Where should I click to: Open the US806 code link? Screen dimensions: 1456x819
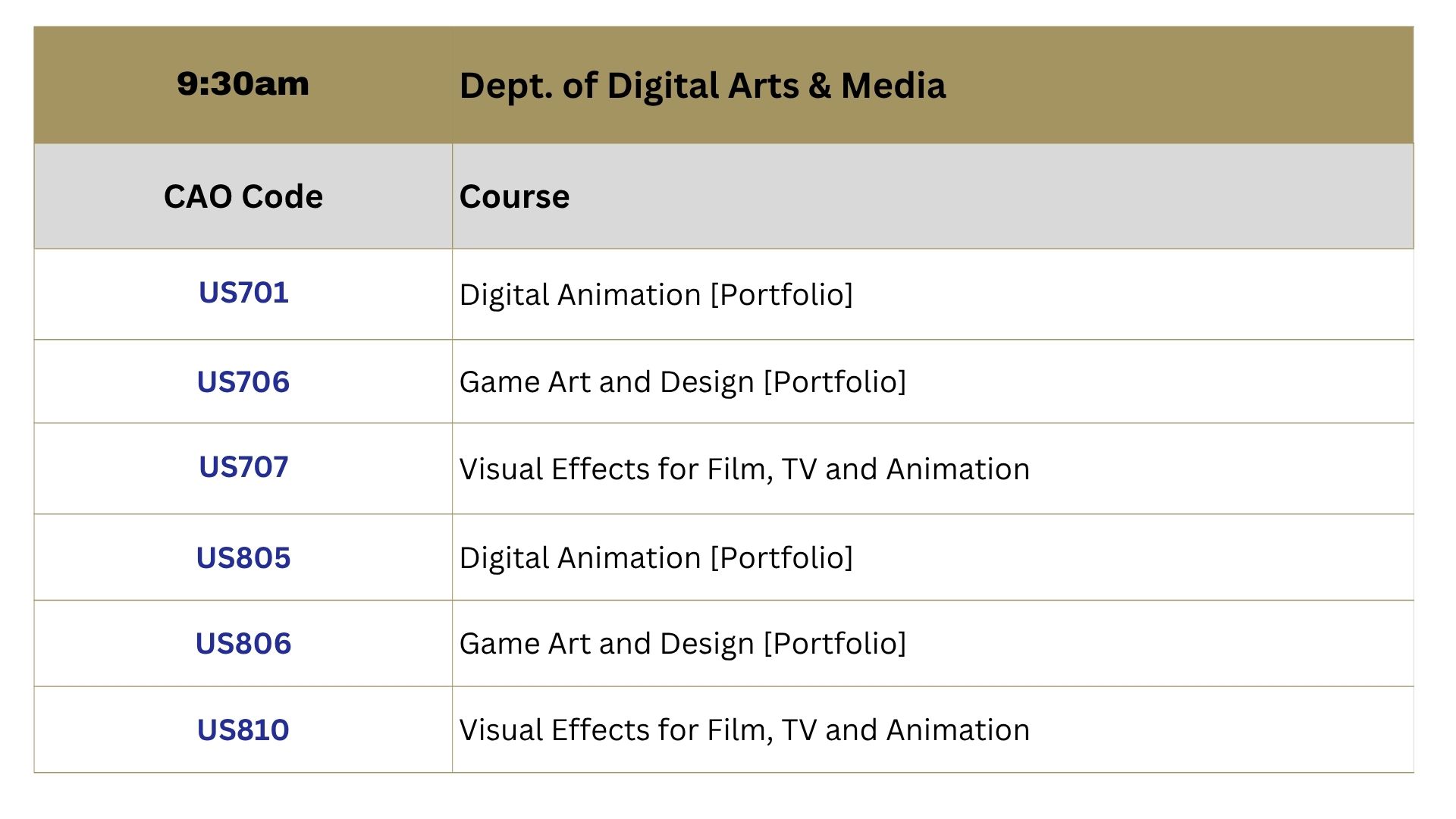tap(243, 644)
